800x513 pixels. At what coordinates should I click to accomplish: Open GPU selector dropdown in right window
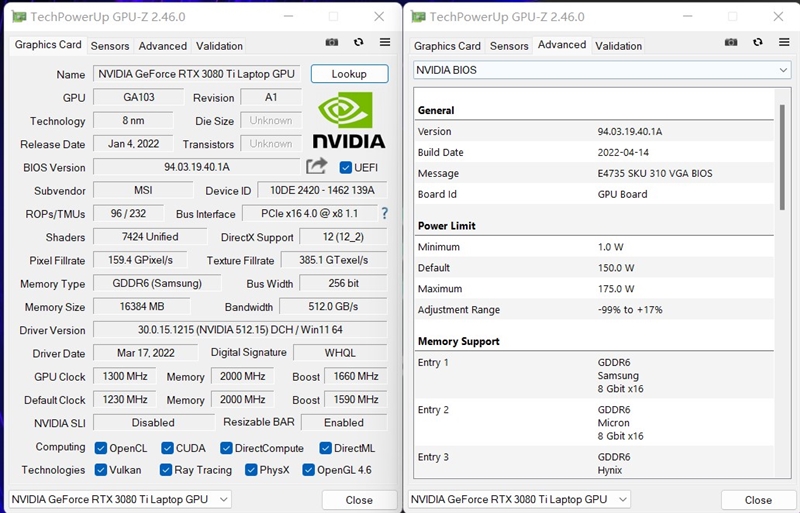click(519, 499)
